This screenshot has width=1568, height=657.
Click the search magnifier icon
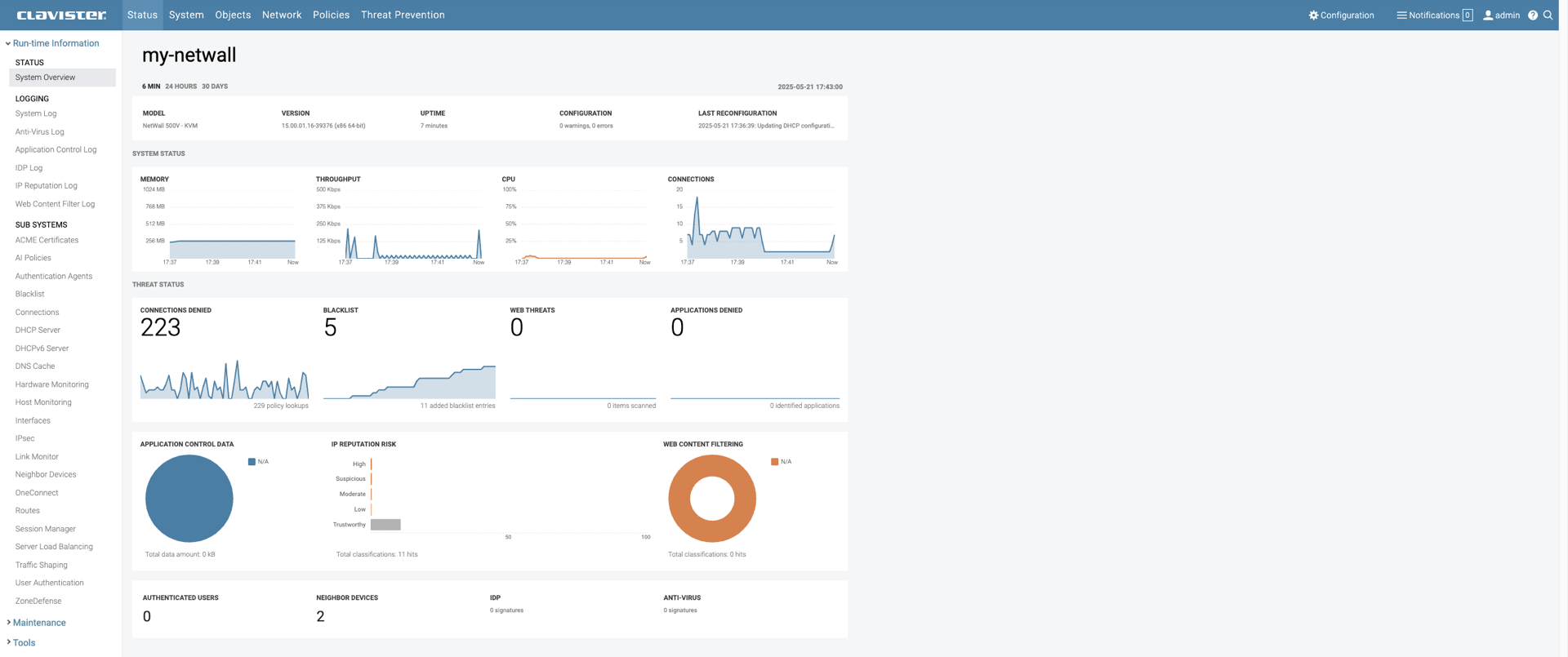tap(1548, 15)
